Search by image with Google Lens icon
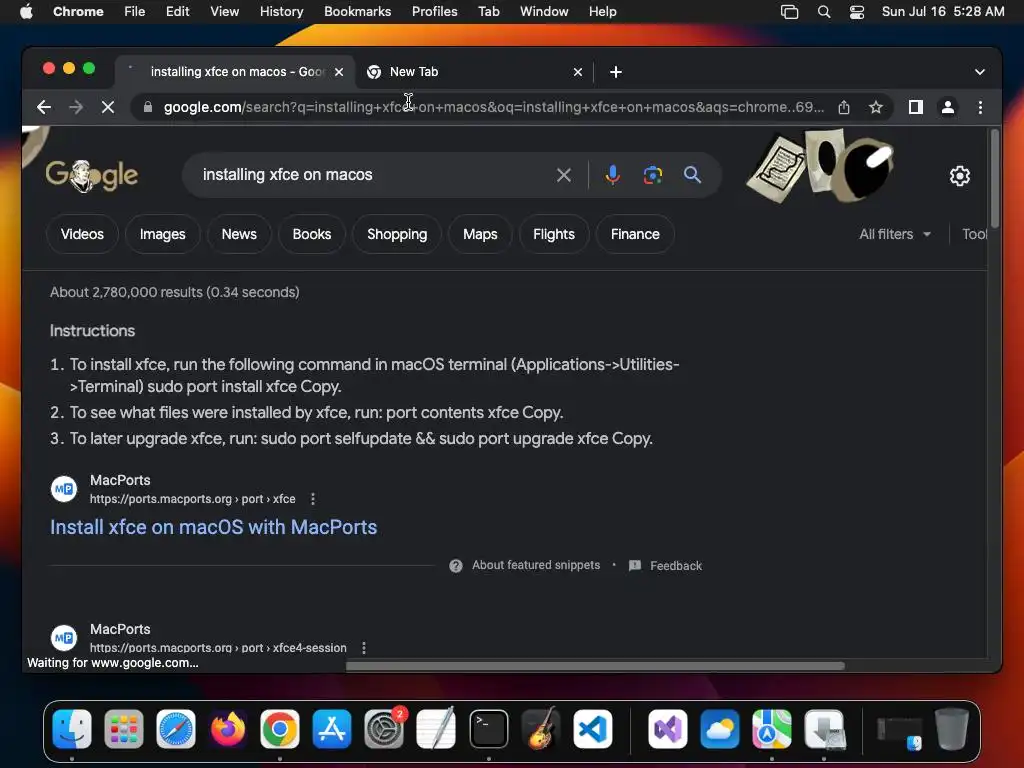The width and height of the screenshot is (1024, 768). [x=652, y=174]
